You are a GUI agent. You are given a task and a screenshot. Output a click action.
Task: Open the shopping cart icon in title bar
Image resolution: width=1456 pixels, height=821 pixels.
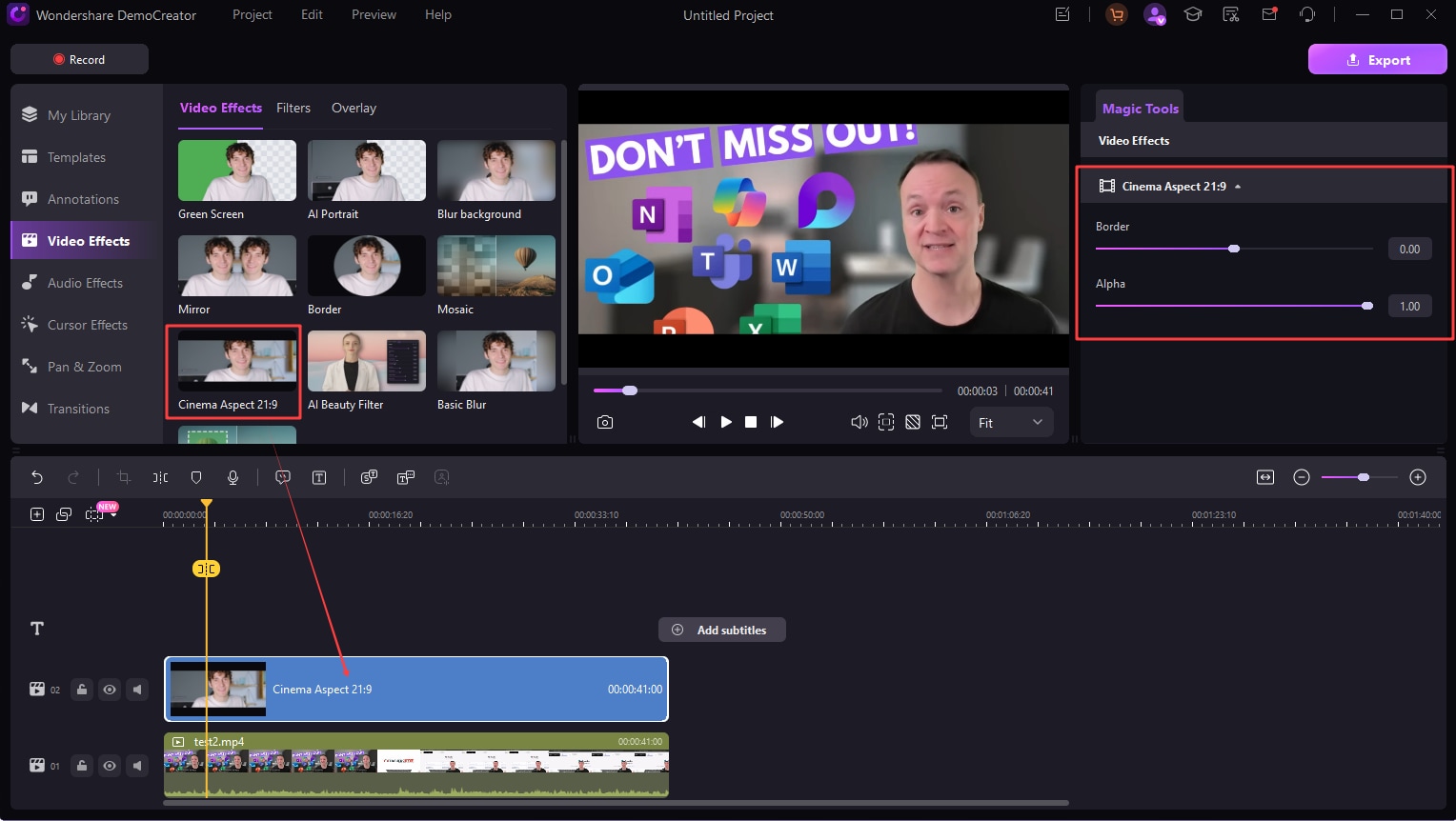point(1117,14)
